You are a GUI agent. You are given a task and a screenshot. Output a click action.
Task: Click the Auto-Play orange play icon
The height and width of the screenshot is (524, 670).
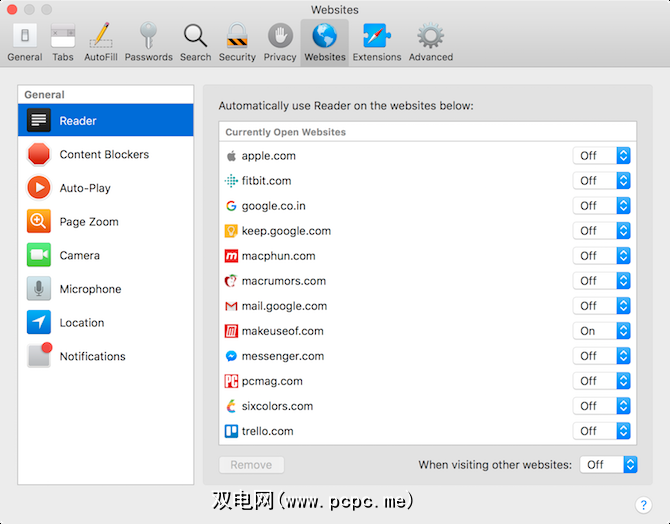[x=39, y=188]
